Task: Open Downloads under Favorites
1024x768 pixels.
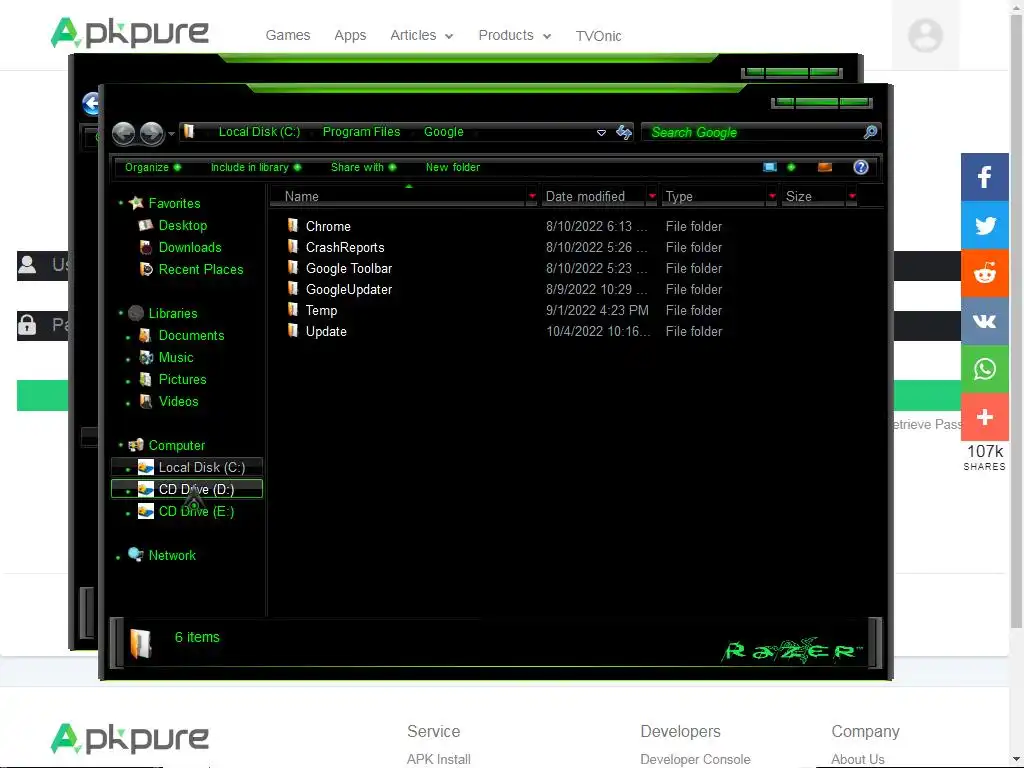Action: click(x=189, y=248)
